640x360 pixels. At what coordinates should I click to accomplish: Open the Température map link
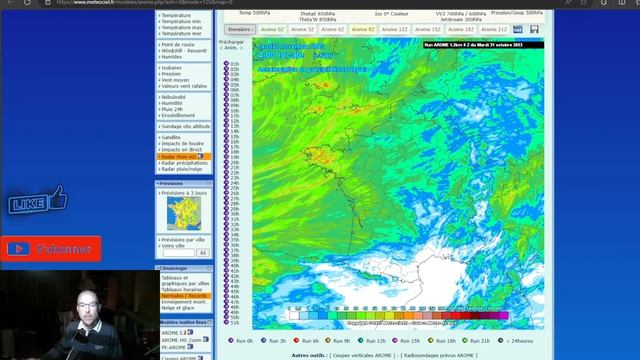pos(176,15)
